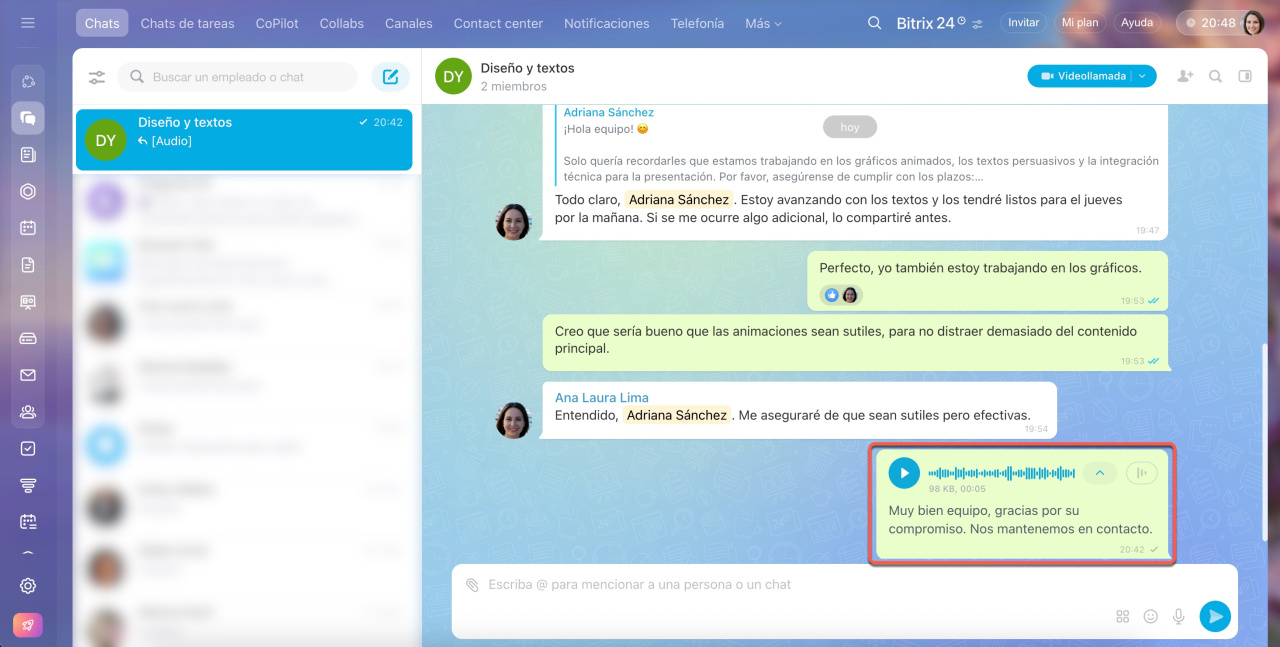Switch to Chats de tareas tab
The image size is (1280, 647).
point(187,23)
